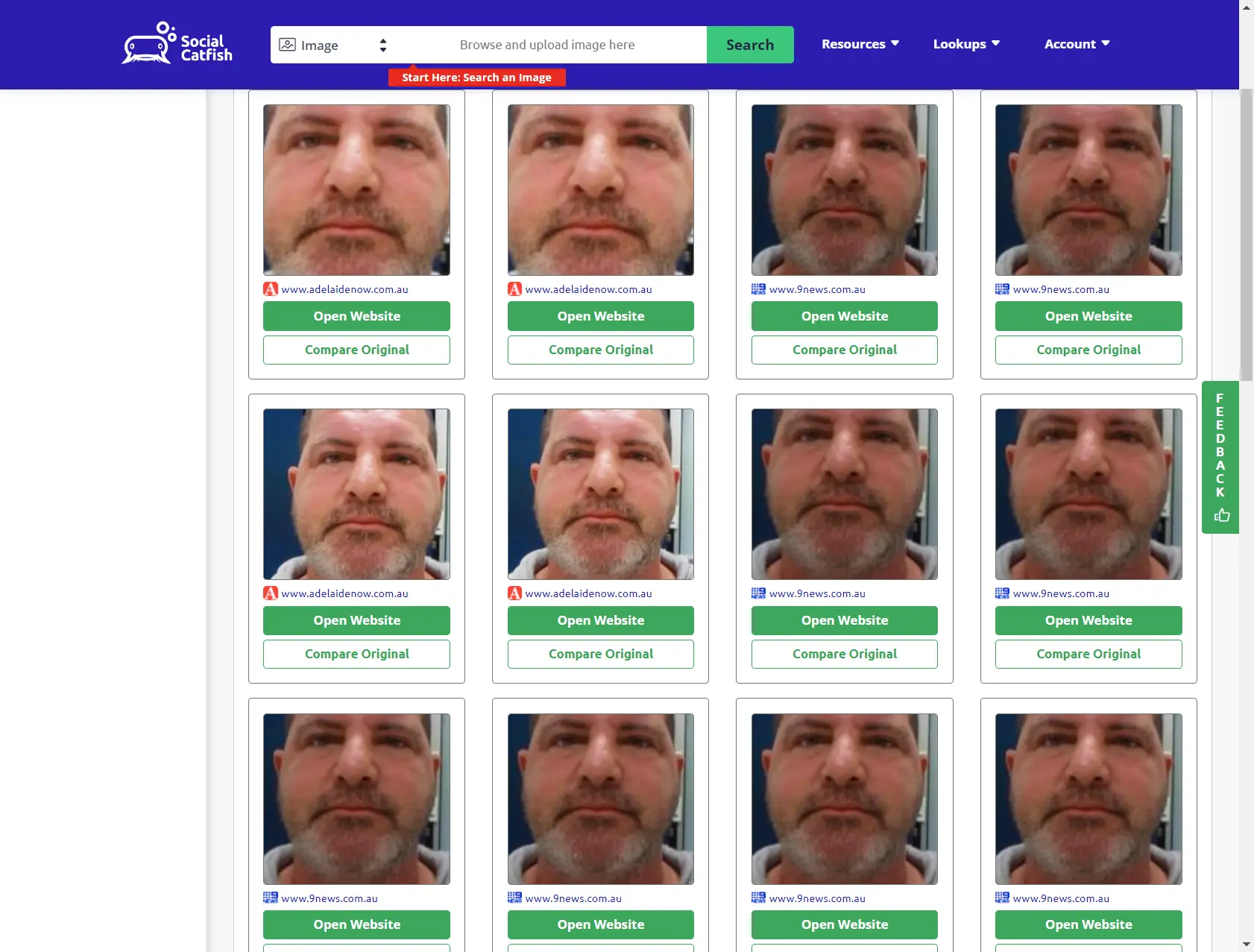Click the Browse and upload image field
Image resolution: width=1254 pixels, height=952 pixels.
pyautogui.click(x=547, y=45)
